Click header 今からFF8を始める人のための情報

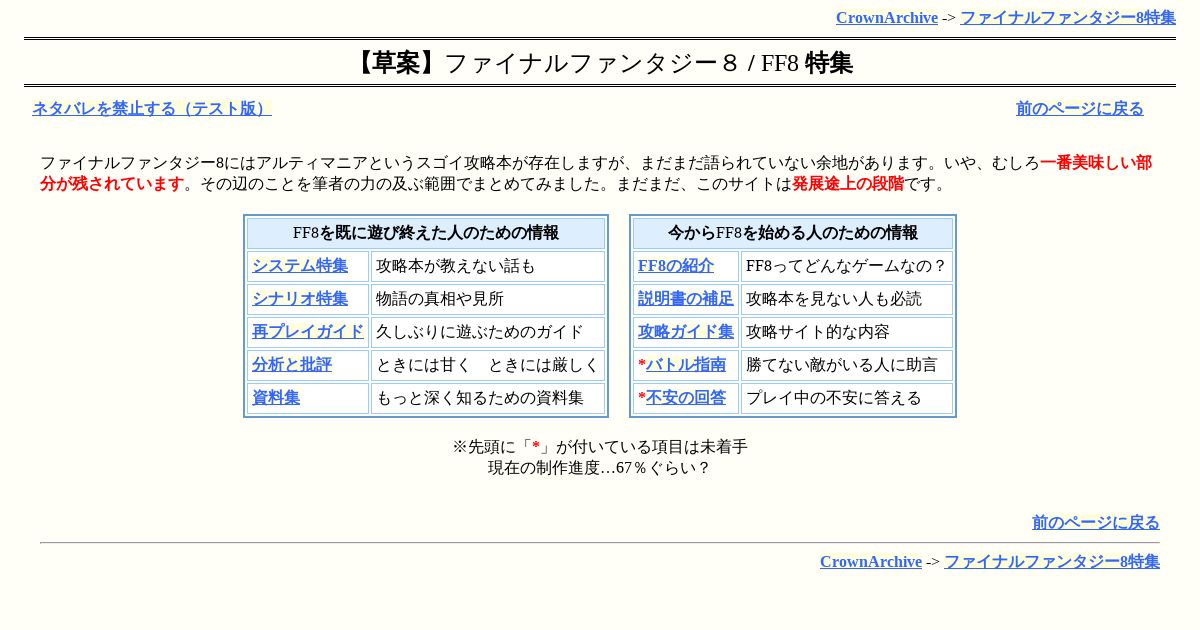[793, 233]
